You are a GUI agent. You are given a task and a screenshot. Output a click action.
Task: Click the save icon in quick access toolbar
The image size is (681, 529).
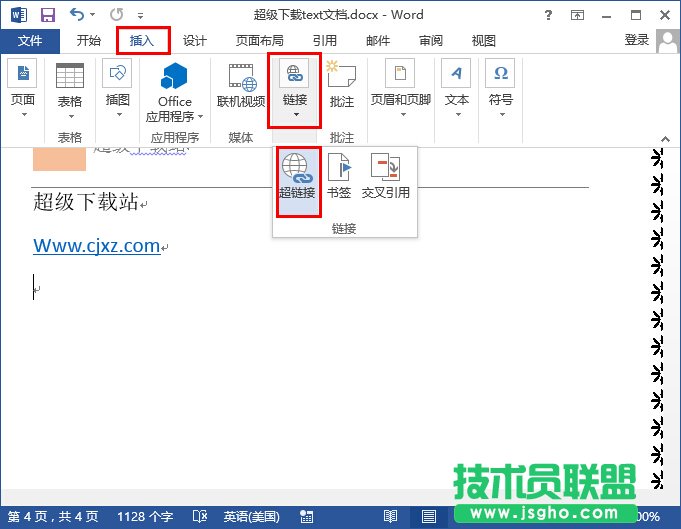[x=48, y=15]
